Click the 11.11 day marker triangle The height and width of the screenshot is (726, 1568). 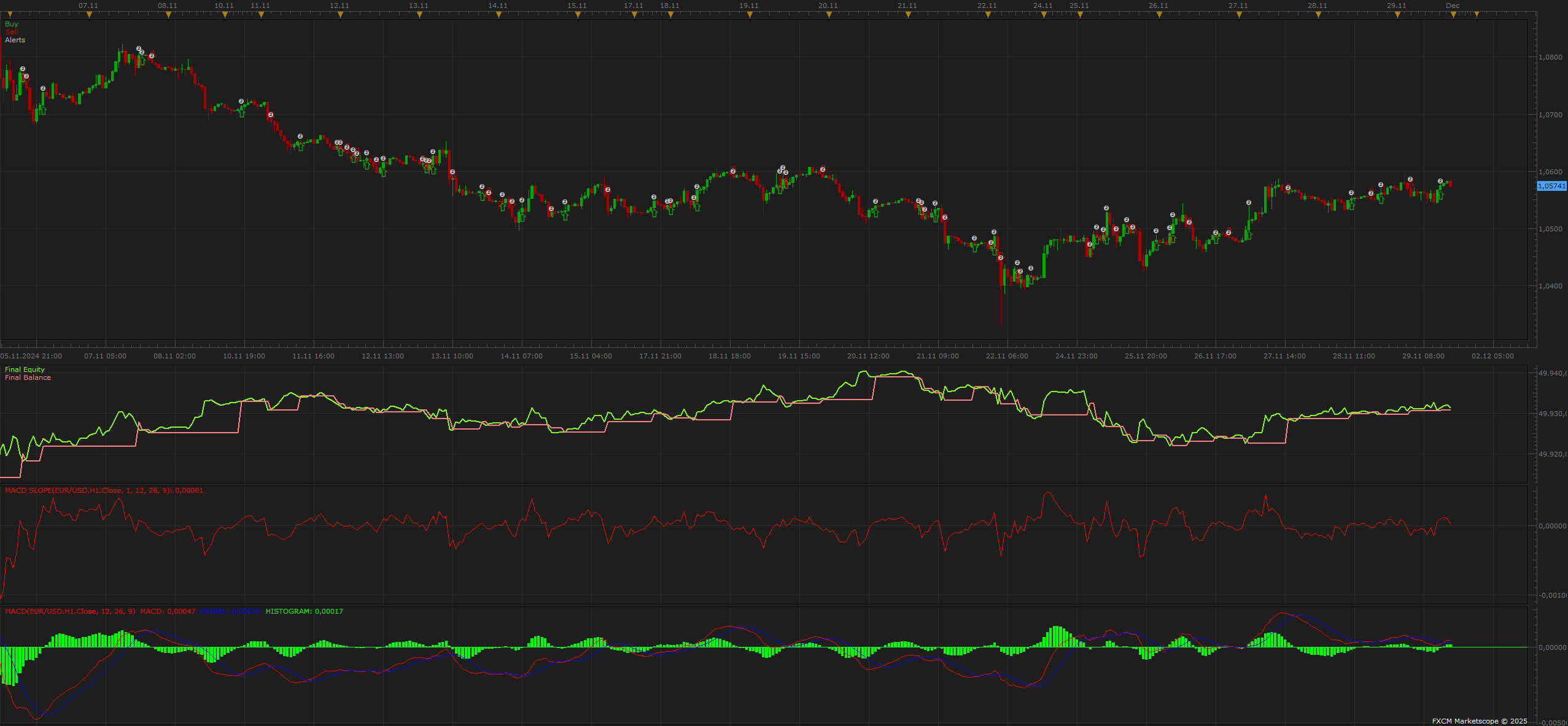[261, 15]
